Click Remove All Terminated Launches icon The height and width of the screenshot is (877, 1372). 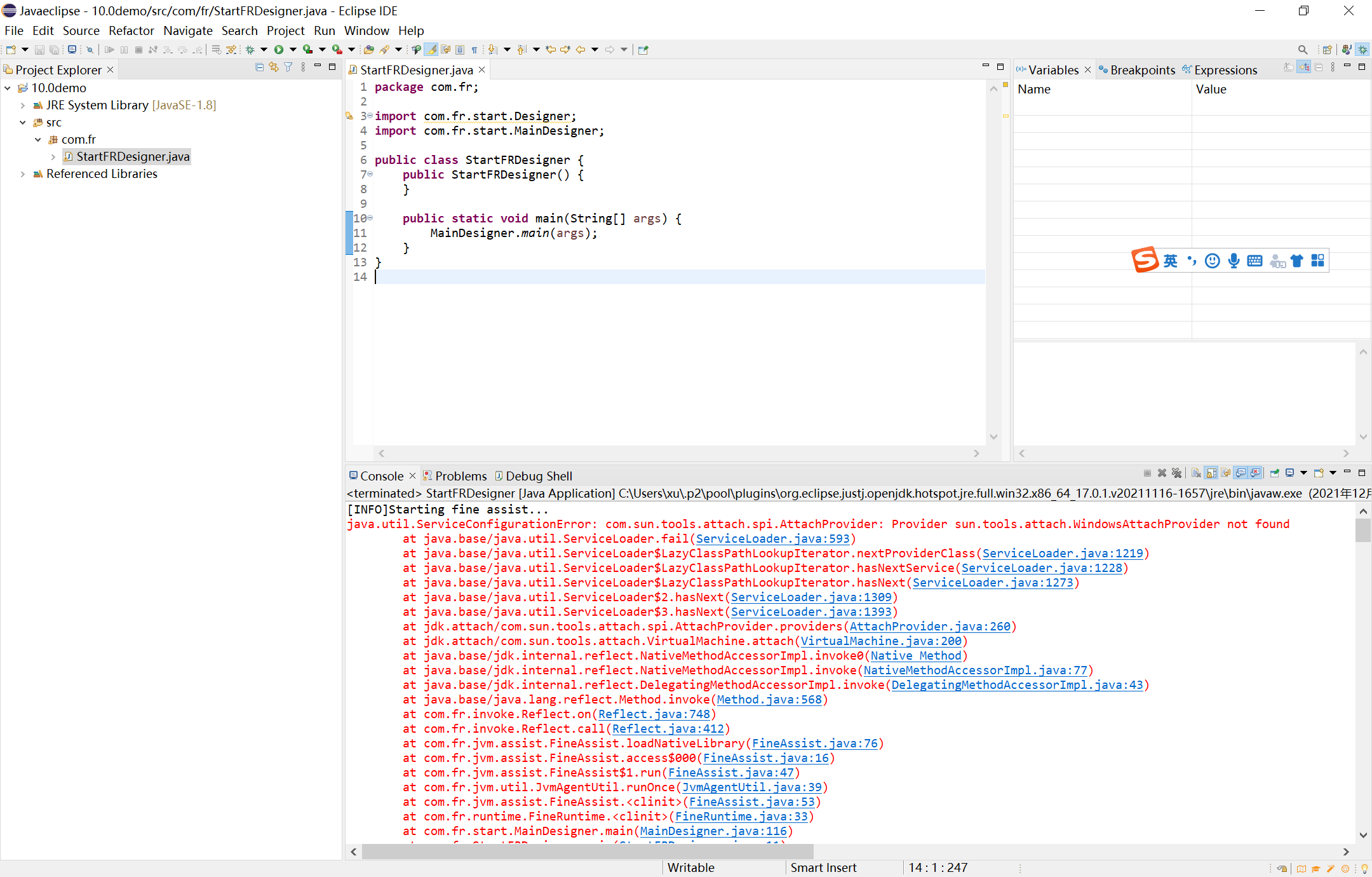(x=1176, y=473)
